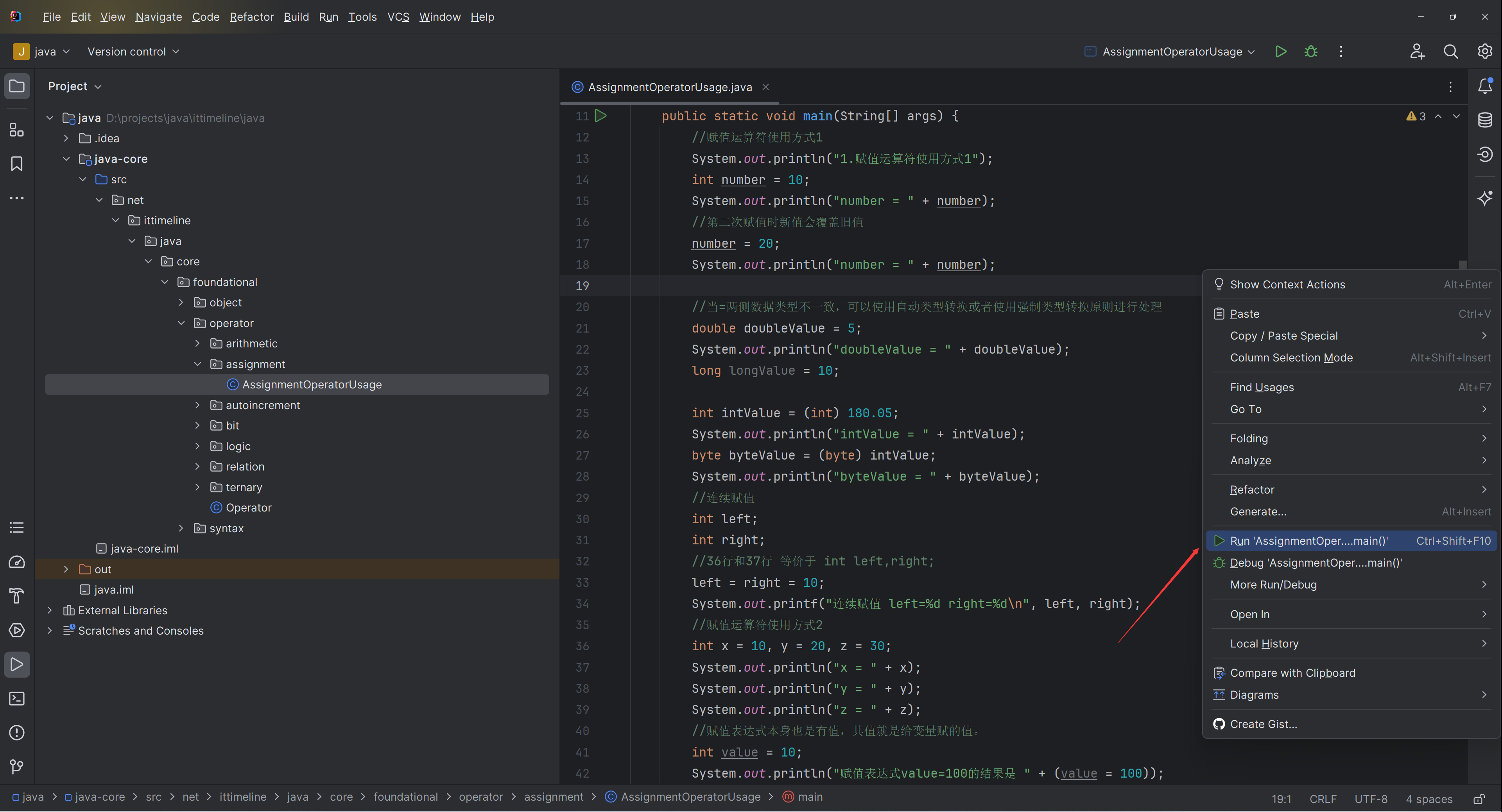Click the UTF-8 encoding setting
1502x812 pixels.
pos(1370,799)
